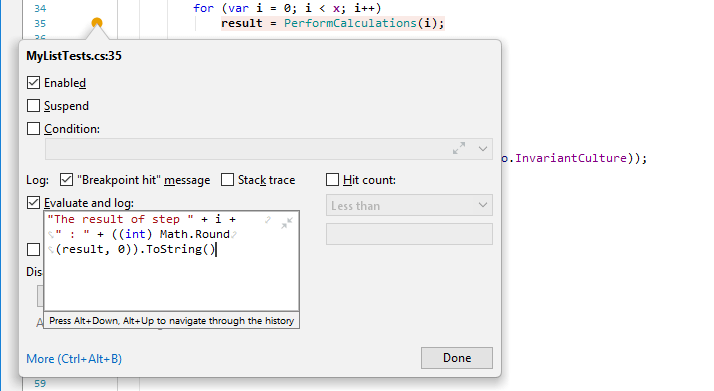Click InvariantCulture in the editor code
The width and height of the screenshot is (714, 391).
[x=571, y=158]
